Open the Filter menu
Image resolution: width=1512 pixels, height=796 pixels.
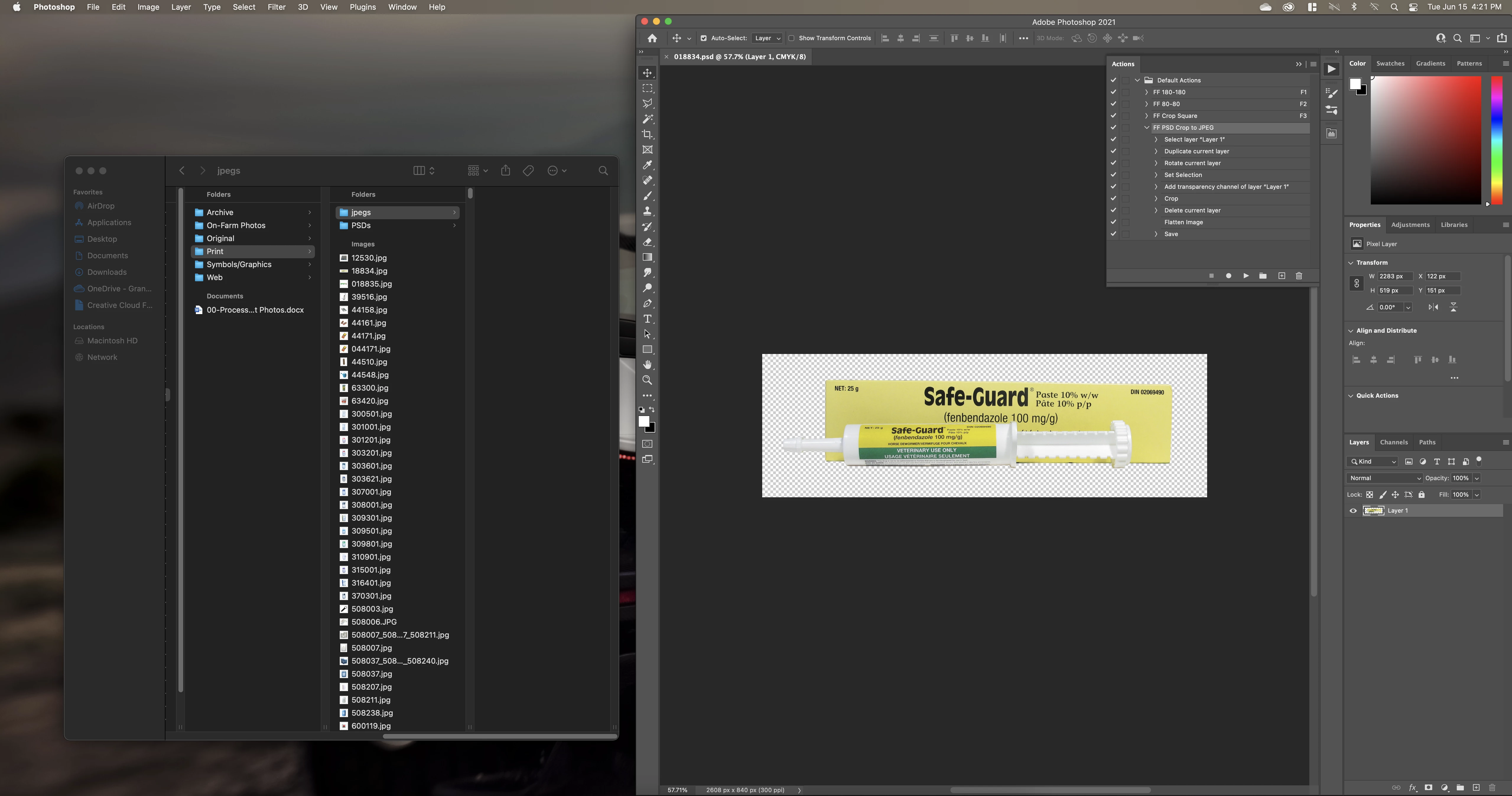click(x=276, y=7)
